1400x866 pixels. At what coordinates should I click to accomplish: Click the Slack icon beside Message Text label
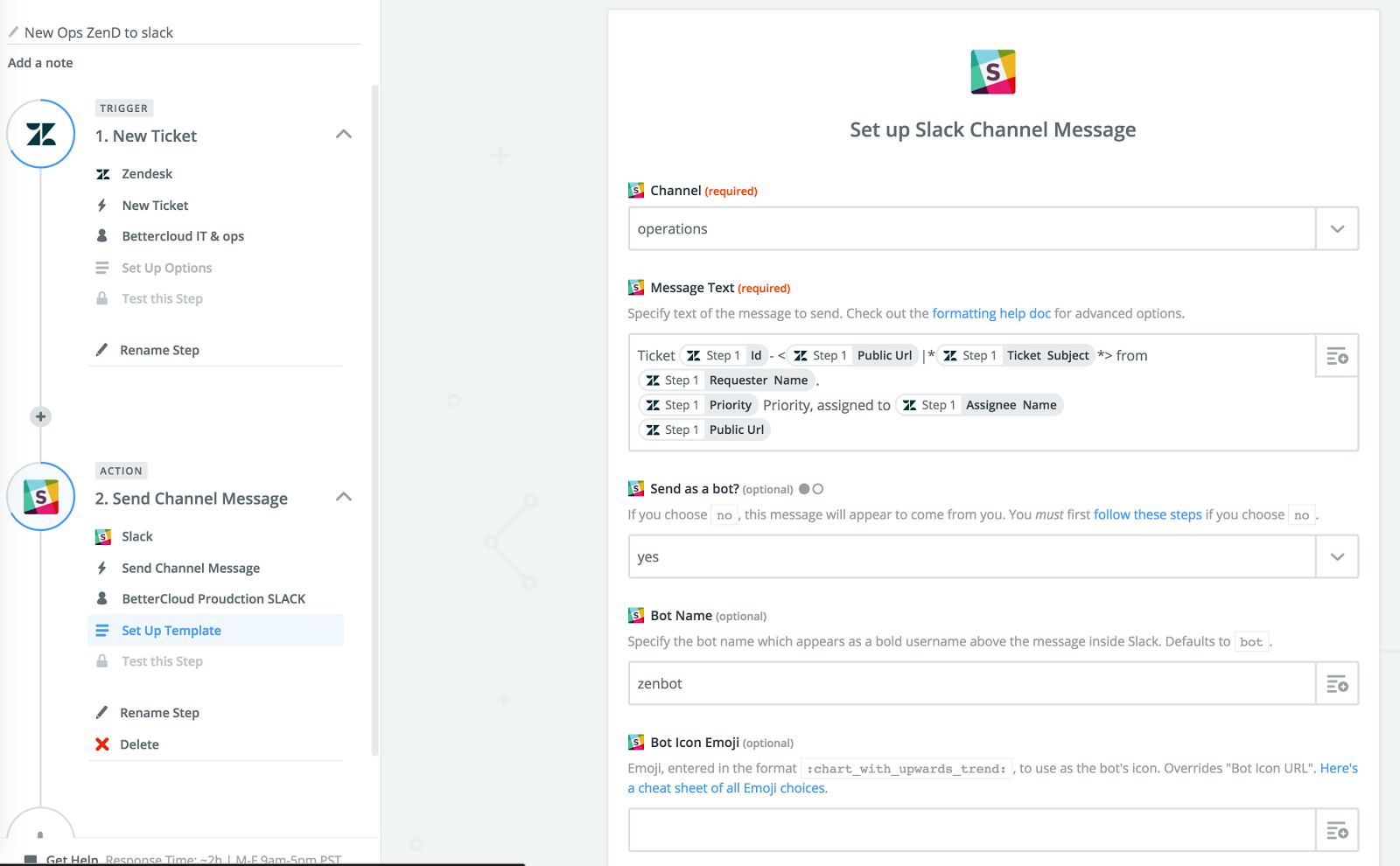click(636, 288)
